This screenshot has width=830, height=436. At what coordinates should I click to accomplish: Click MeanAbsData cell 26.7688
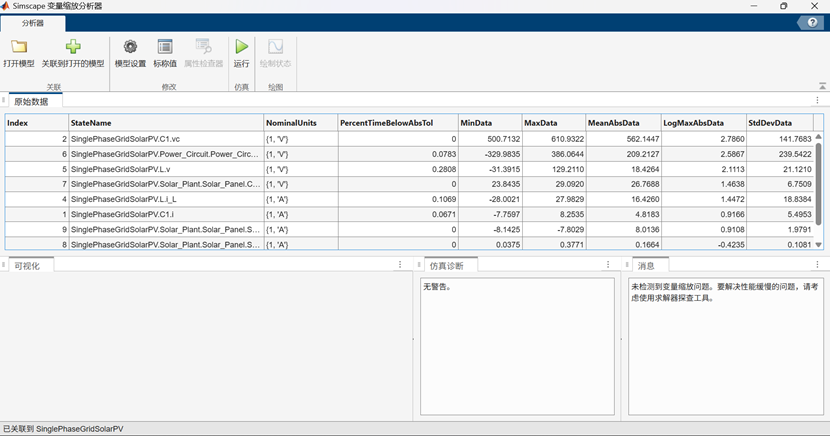623,184
